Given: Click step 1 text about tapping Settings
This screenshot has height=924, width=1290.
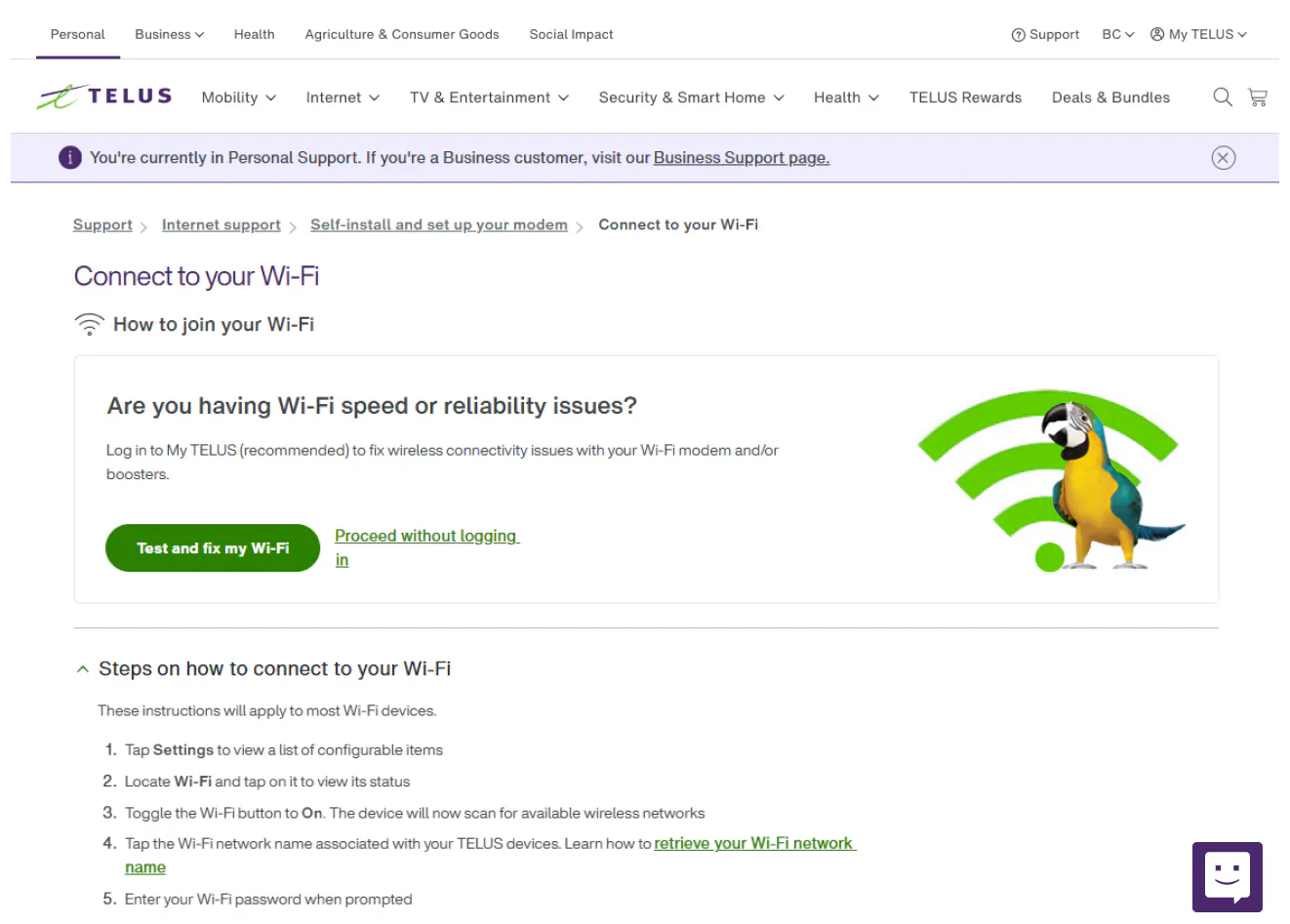Looking at the screenshot, I should 284,750.
